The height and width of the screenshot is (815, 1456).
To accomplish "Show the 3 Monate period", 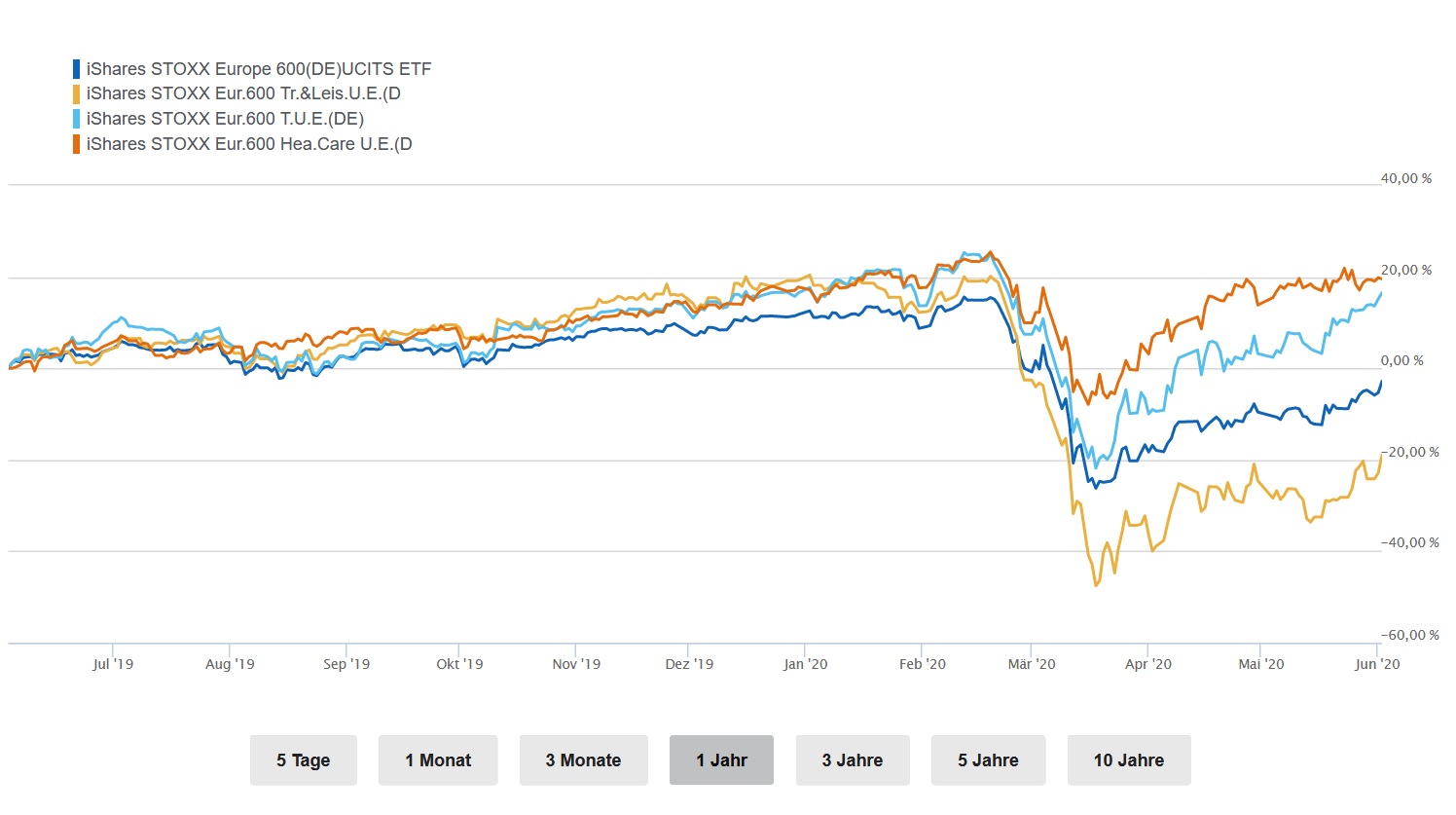I will pos(583,760).
